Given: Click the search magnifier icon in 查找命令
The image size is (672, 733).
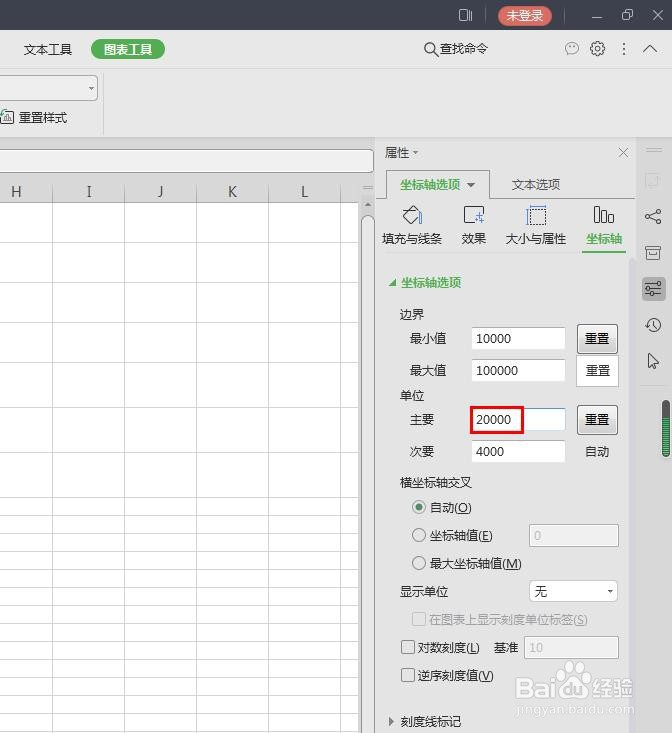Looking at the screenshot, I should tap(430, 49).
